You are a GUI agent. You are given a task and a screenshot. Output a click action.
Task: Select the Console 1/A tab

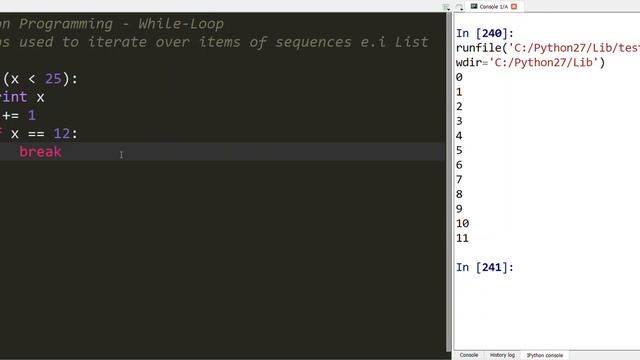coord(494,7)
